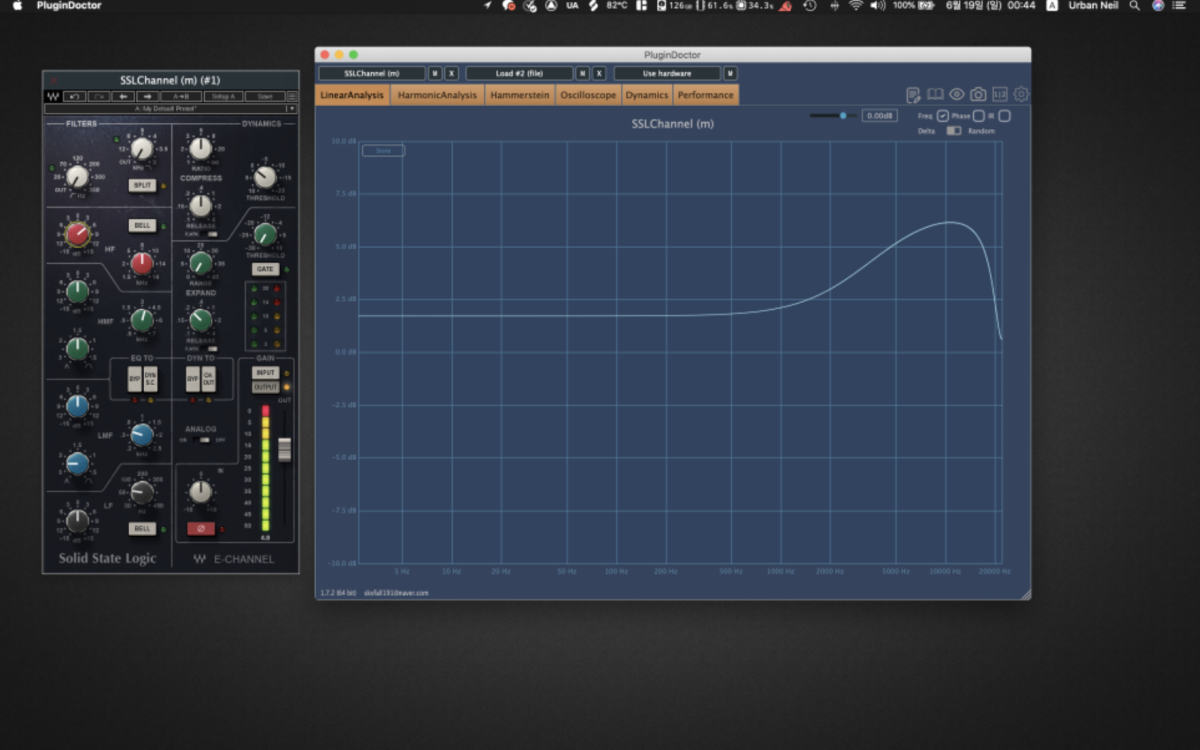This screenshot has height=750, width=1200.
Task: Open the Store dropdown on the graph
Action: tap(383, 151)
